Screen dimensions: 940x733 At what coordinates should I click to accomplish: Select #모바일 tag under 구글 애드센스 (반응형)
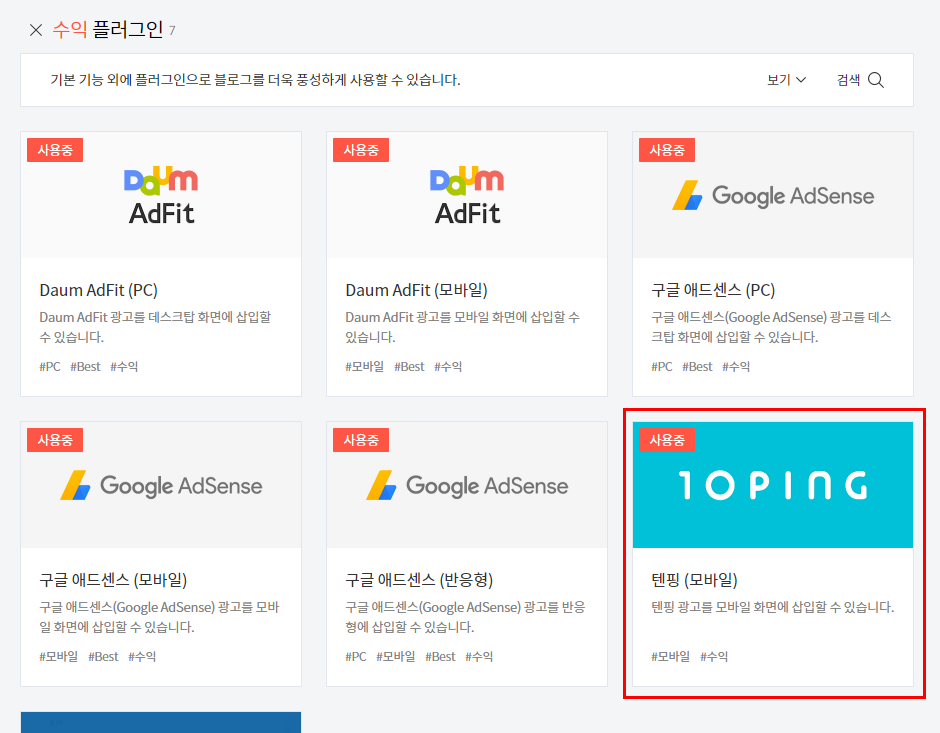click(396, 657)
